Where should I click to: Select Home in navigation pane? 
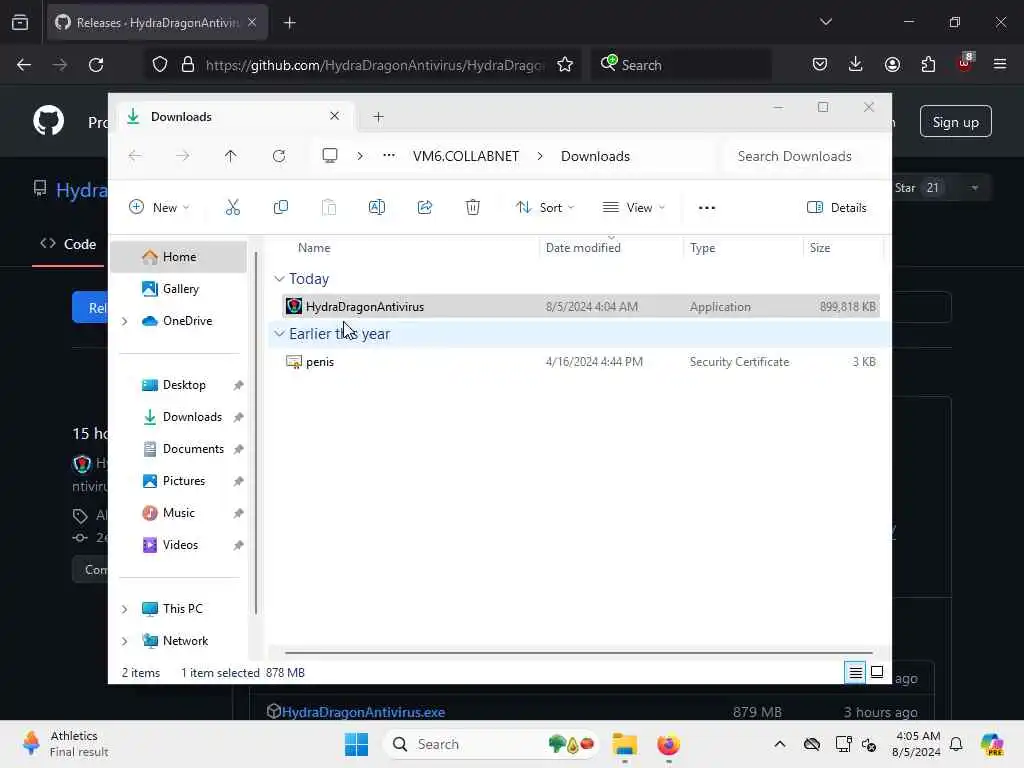(178, 257)
